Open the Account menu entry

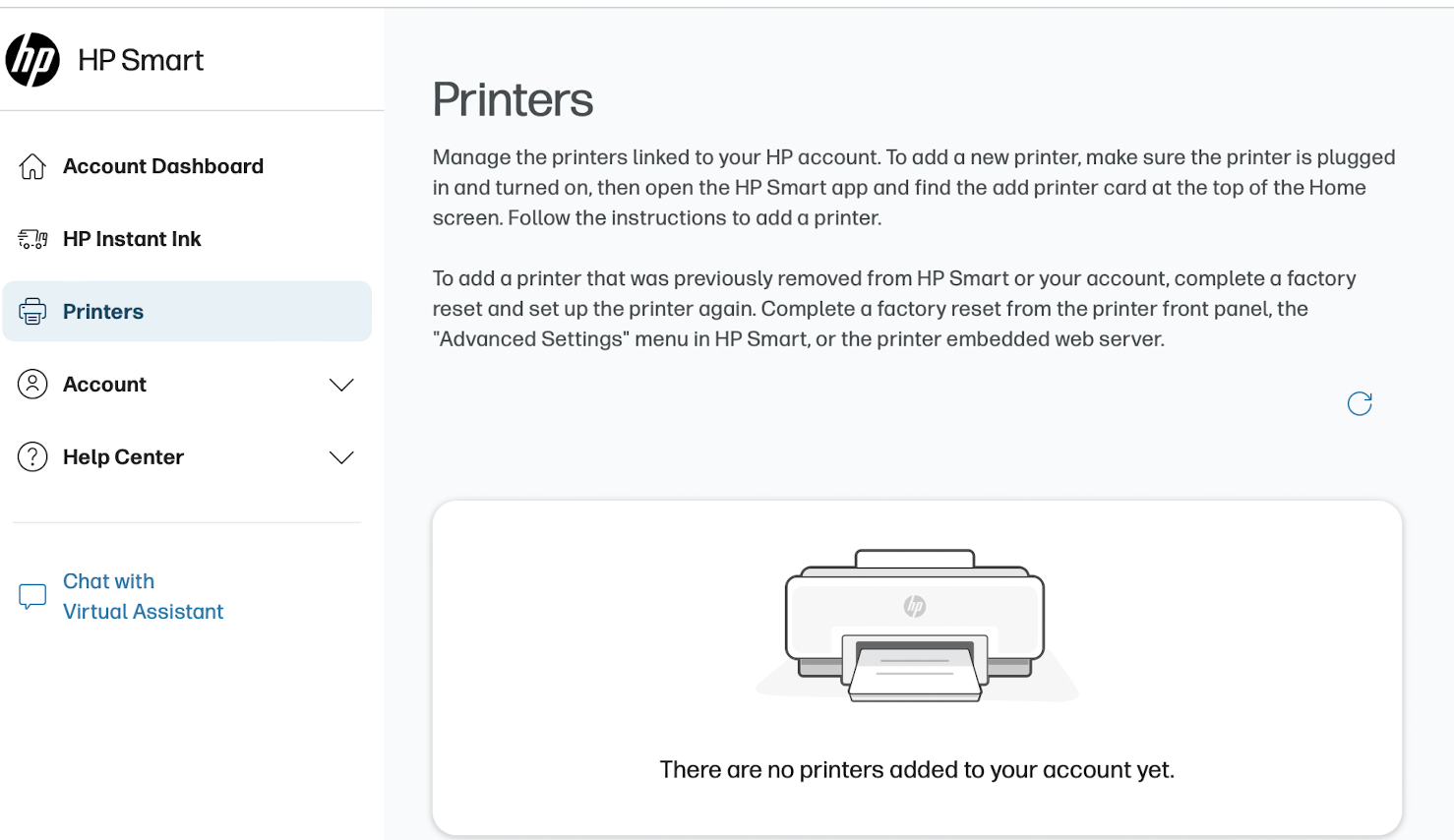pos(104,384)
